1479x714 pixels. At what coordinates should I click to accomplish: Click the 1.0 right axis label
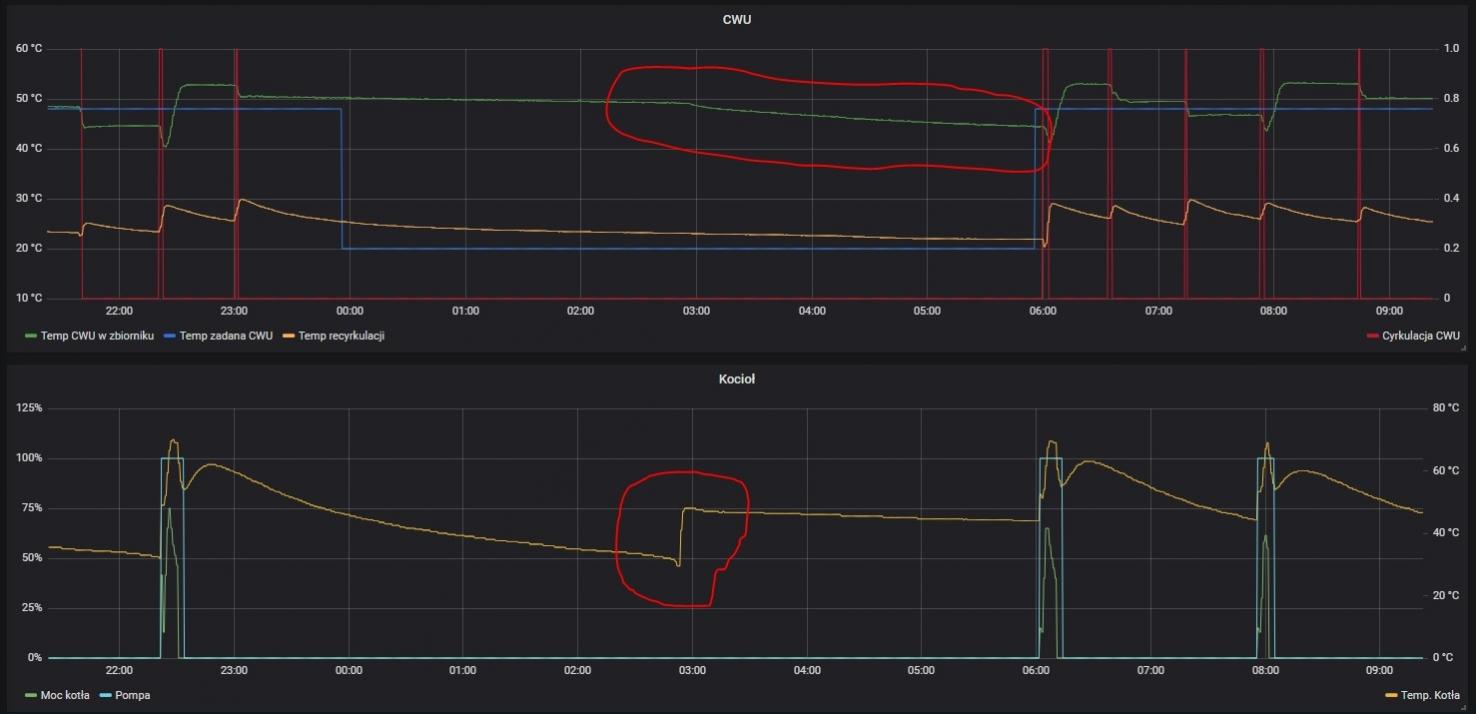(x=1451, y=48)
